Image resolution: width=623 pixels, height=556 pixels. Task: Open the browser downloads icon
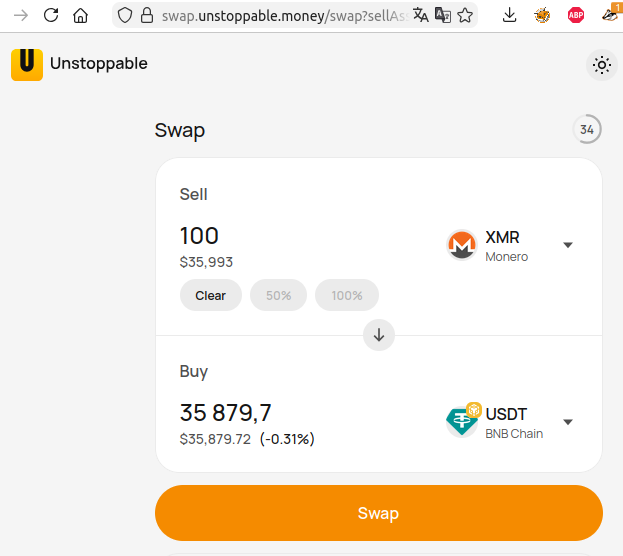[510, 15]
